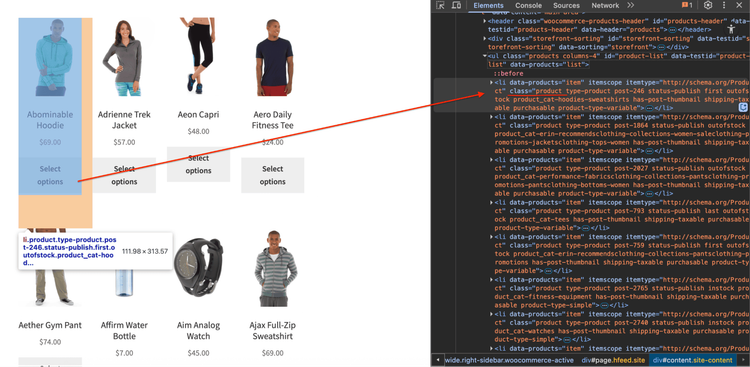Click the issues counter badge

coord(687,5)
